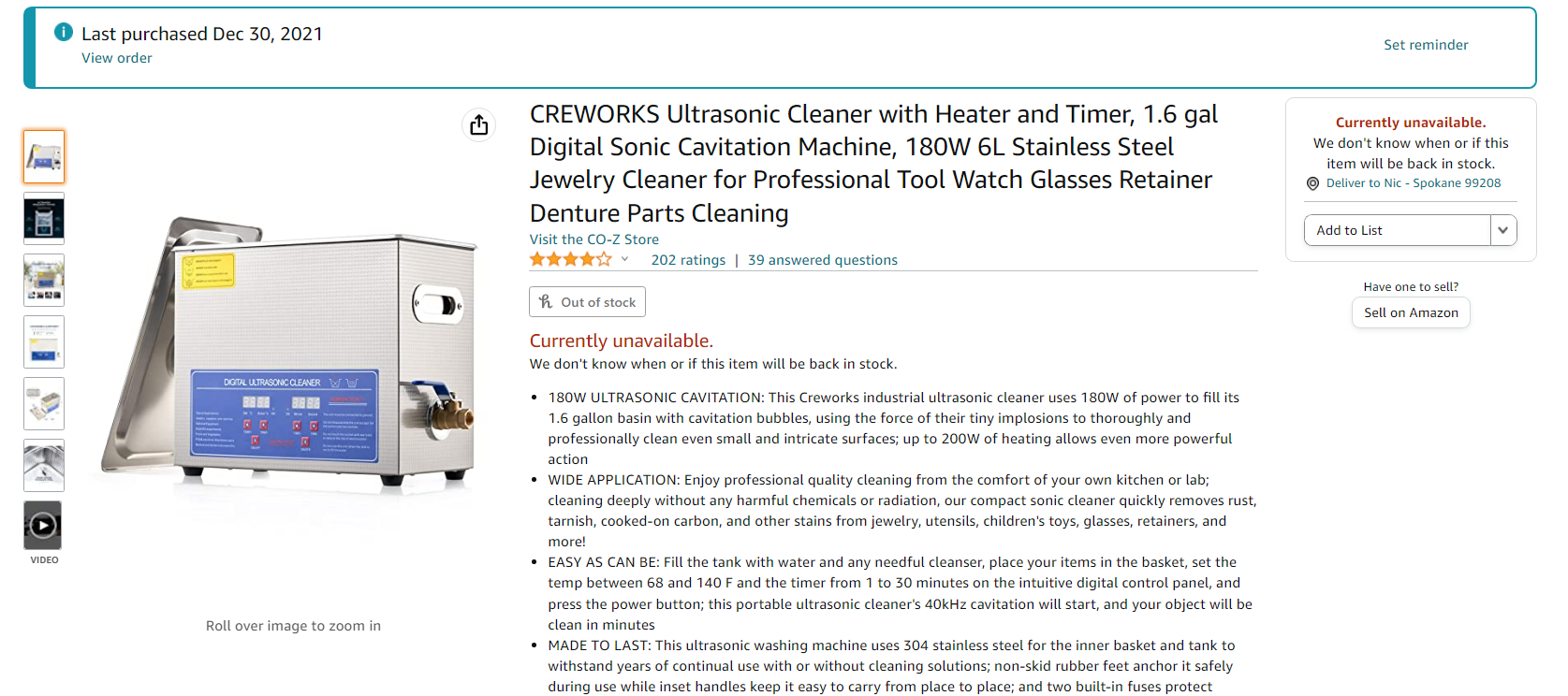Click the Sell on Amazon button
The height and width of the screenshot is (696, 1568).
coord(1411,312)
